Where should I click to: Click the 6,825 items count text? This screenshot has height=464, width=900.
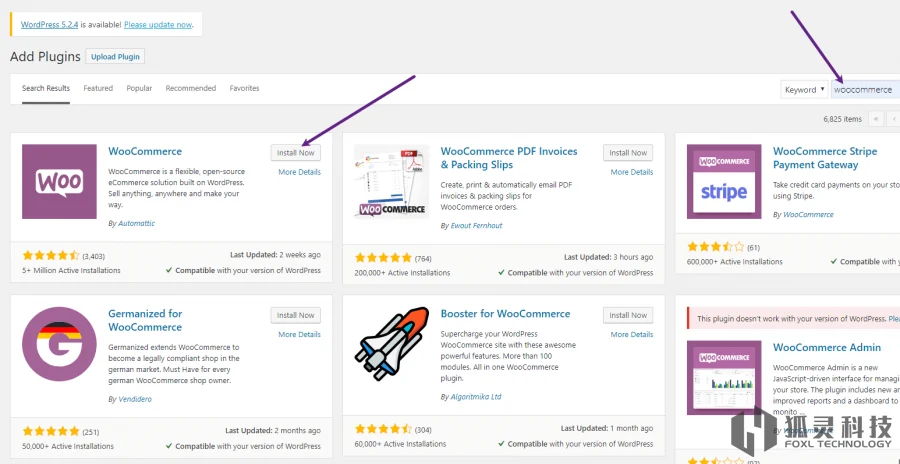[x=843, y=119]
